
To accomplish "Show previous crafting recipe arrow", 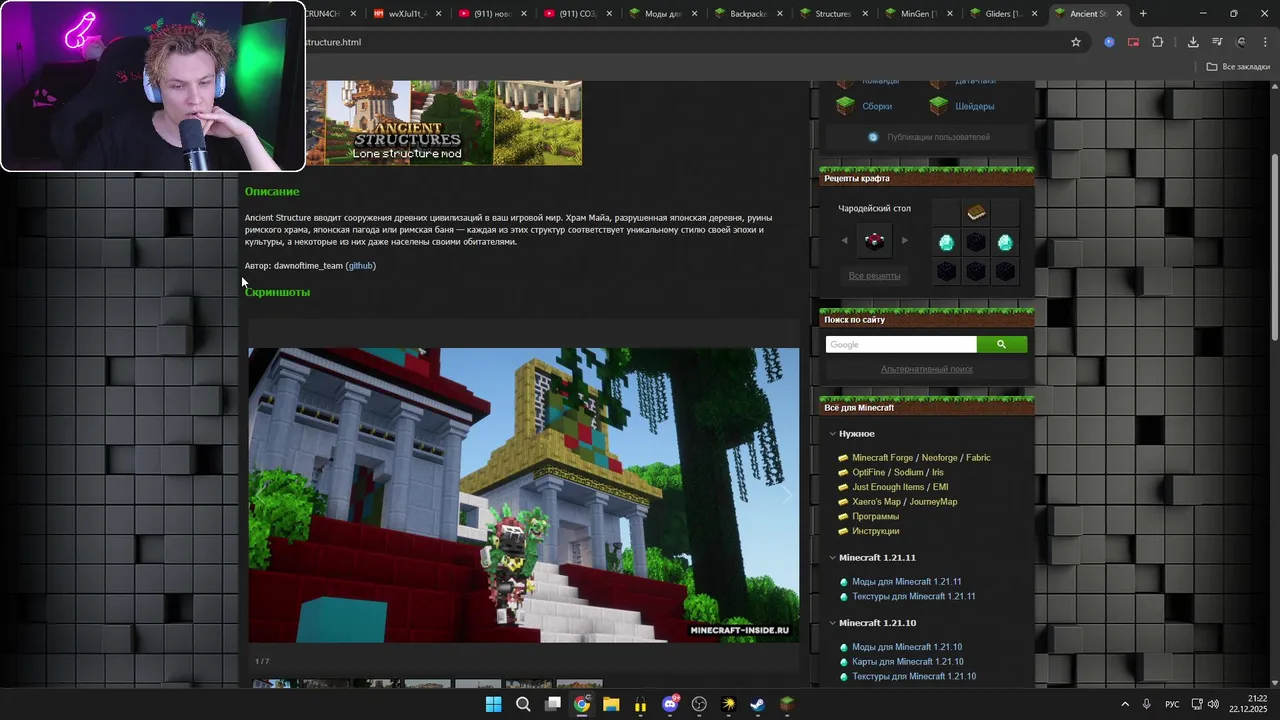I will (x=844, y=241).
